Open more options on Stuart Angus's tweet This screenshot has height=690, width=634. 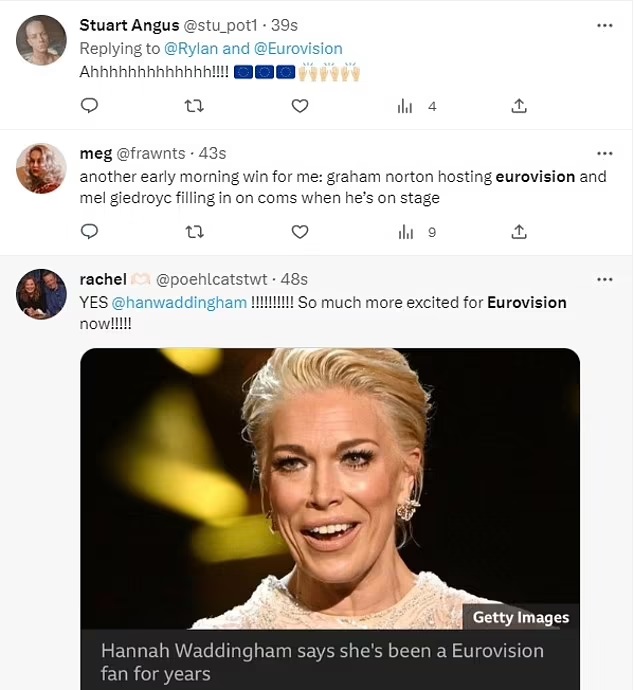pyautogui.click(x=604, y=25)
